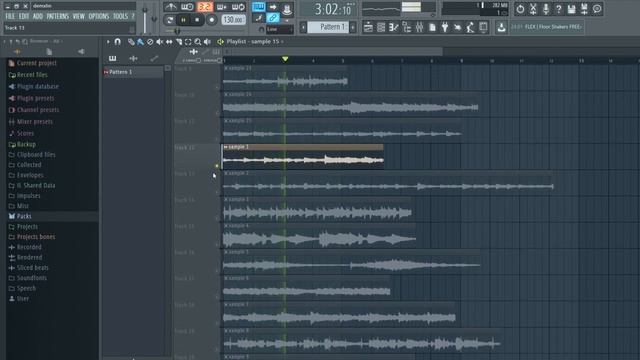Viewport: 640px width, 360px height.
Task: Open the mixer icon
Action: [419, 27]
